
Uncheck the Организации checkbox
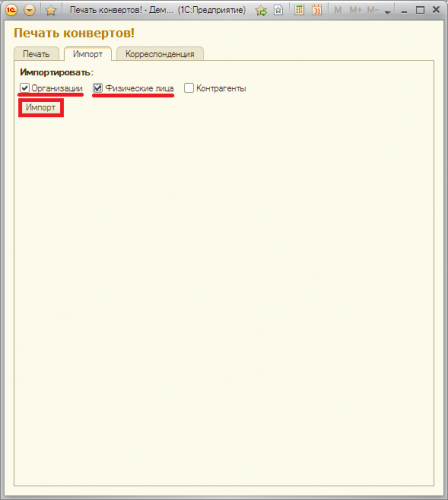(x=25, y=88)
